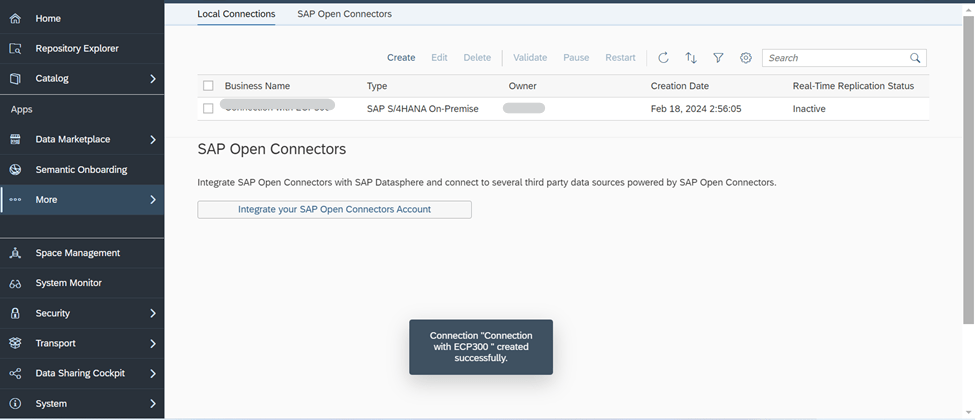975x420 pixels.
Task: Click the Inactive status cell
Action: coord(809,109)
